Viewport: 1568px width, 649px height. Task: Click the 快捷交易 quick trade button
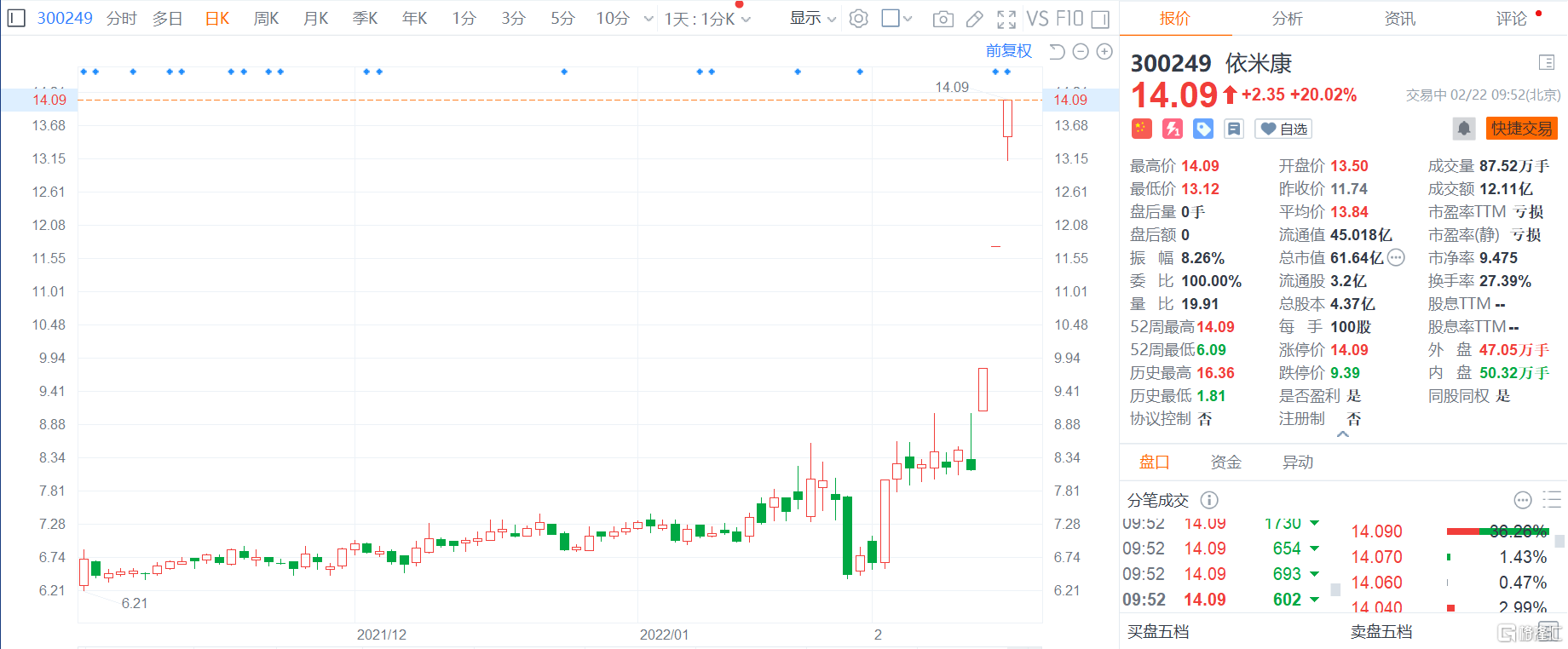[1522, 129]
